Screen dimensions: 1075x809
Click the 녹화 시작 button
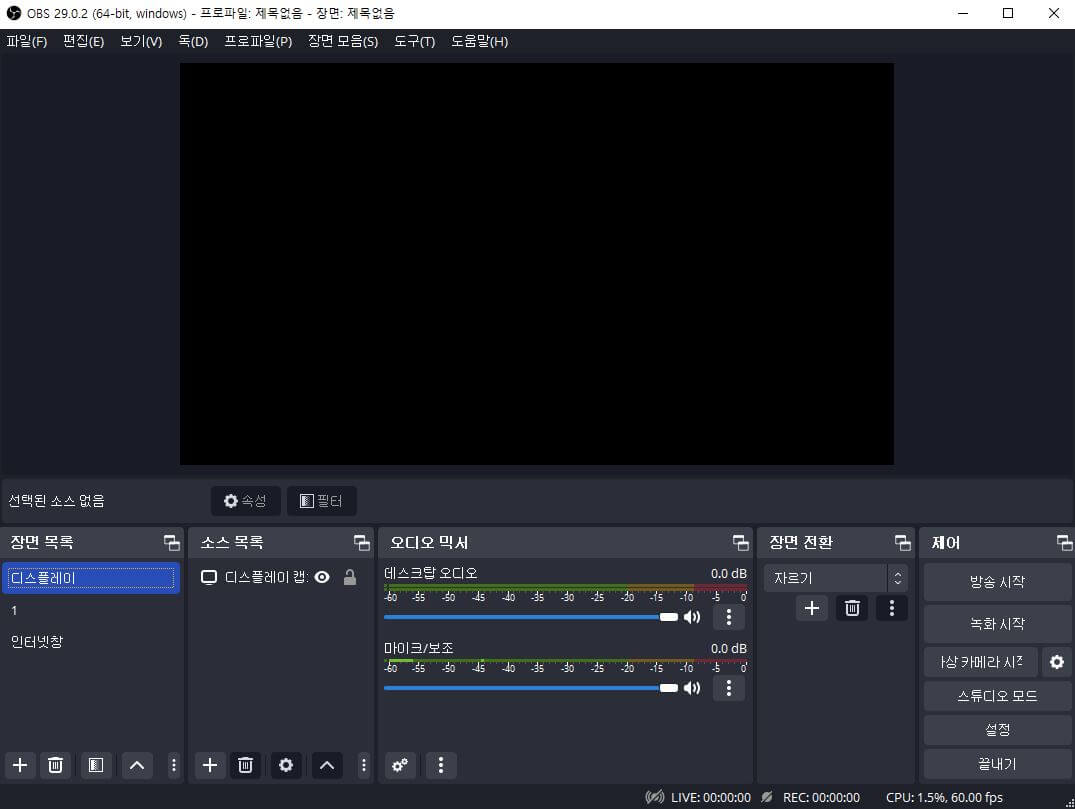998,624
